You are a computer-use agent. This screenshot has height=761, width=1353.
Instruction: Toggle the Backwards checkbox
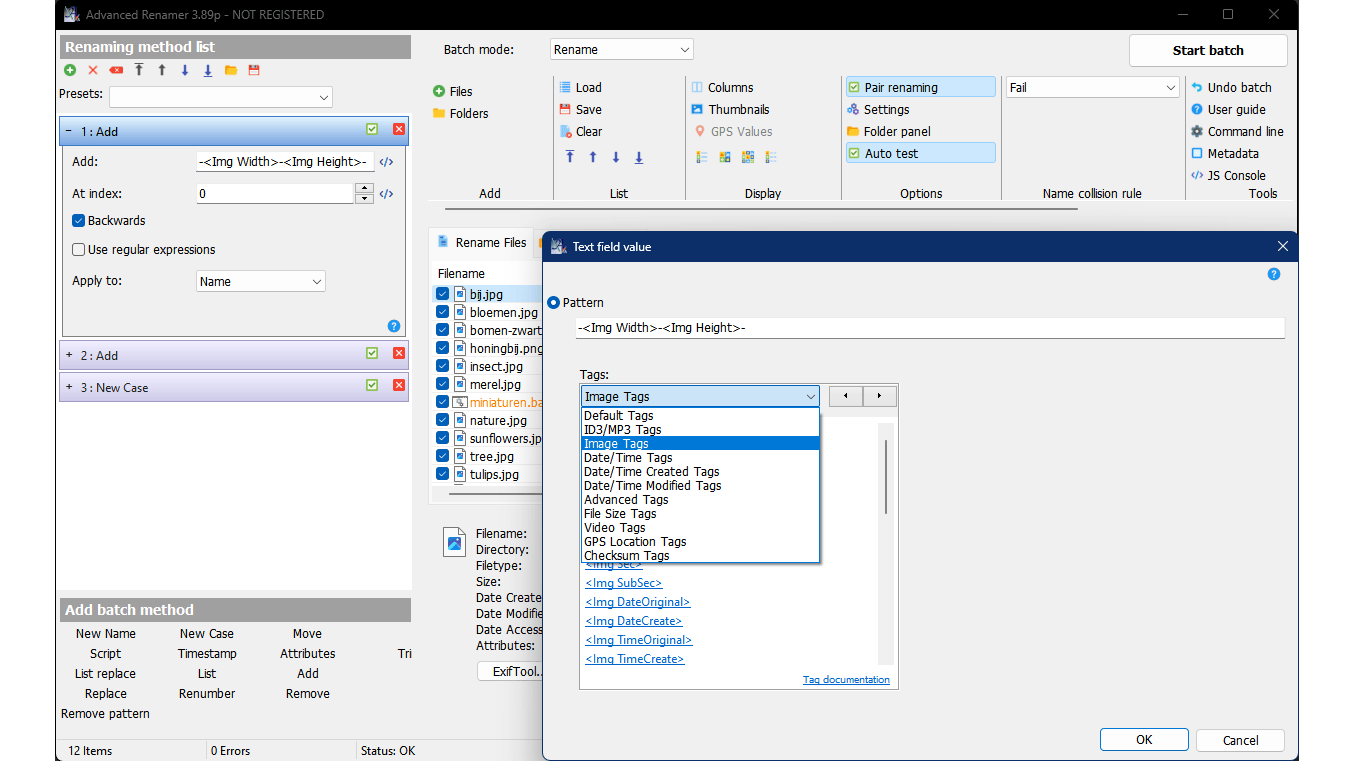[x=78, y=220]
